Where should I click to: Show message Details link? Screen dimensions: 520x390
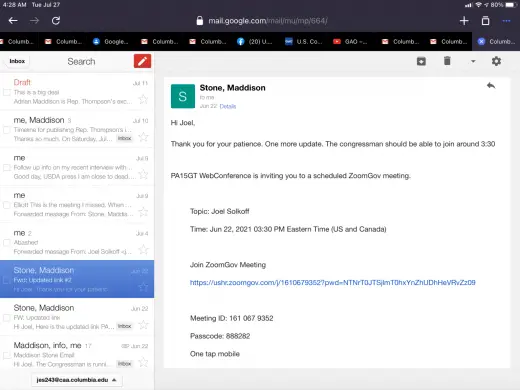tap(228, 106)
